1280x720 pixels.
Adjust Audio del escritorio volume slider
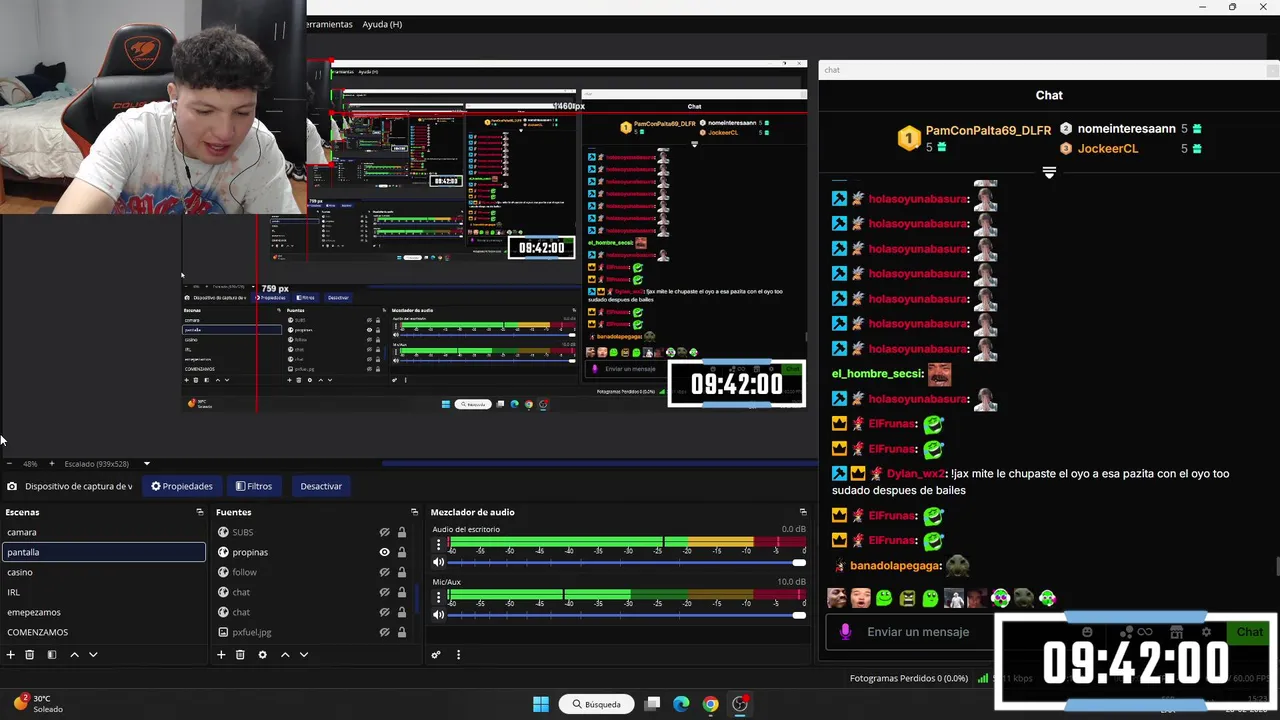click(x=626, y=562)
